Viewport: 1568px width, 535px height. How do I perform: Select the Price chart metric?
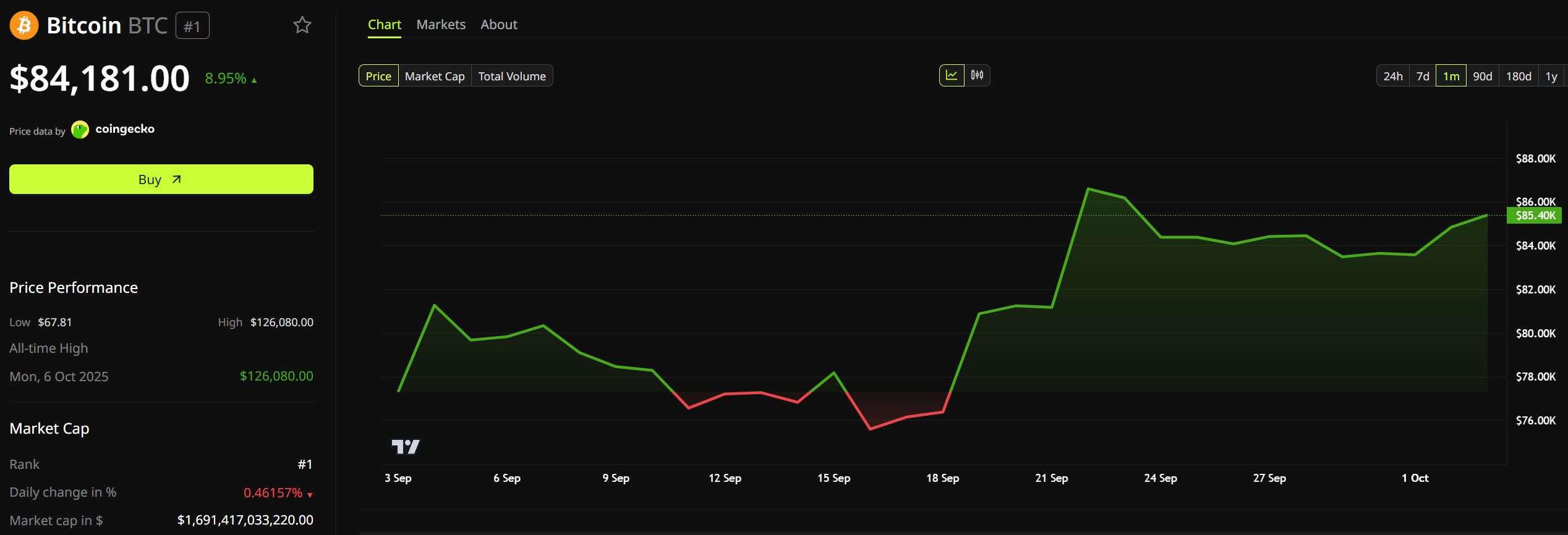[x=378, y=76]
